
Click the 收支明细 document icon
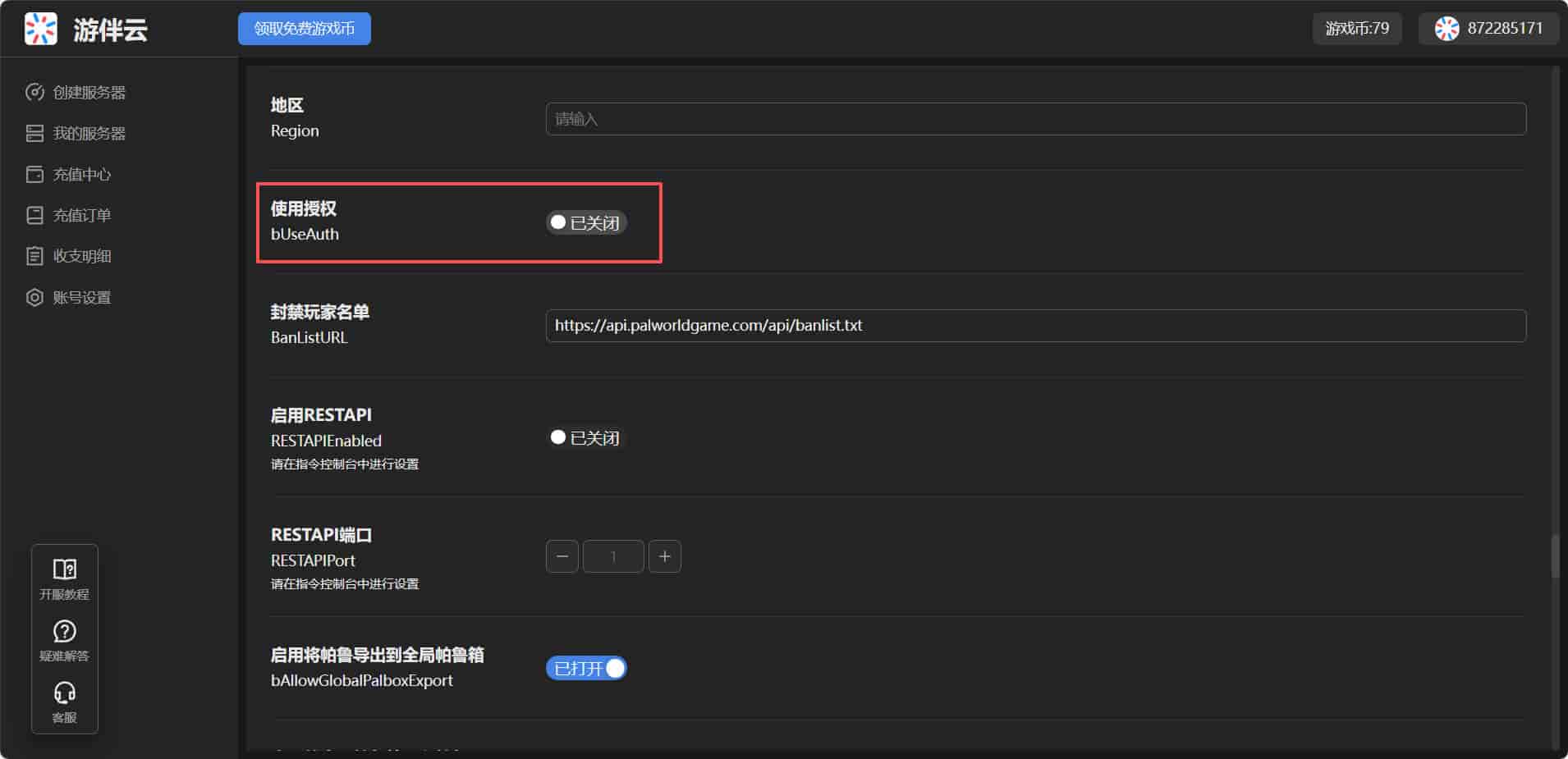(34, 256)
